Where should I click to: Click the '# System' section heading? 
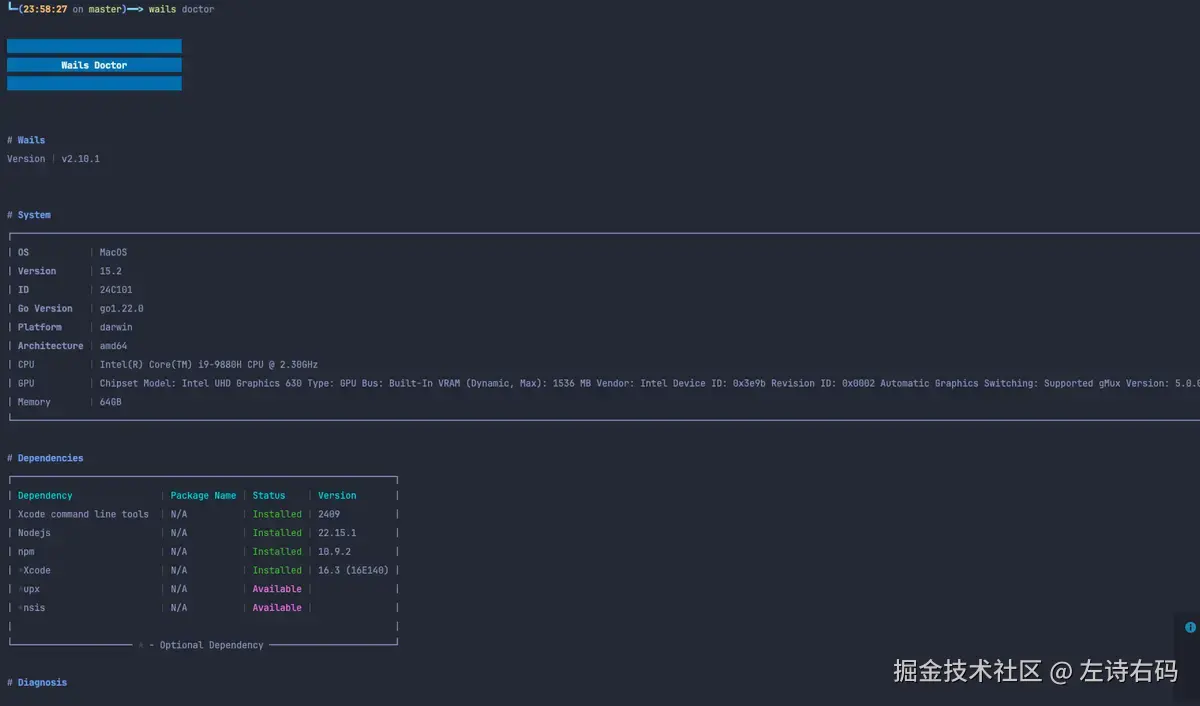point(29,215)
